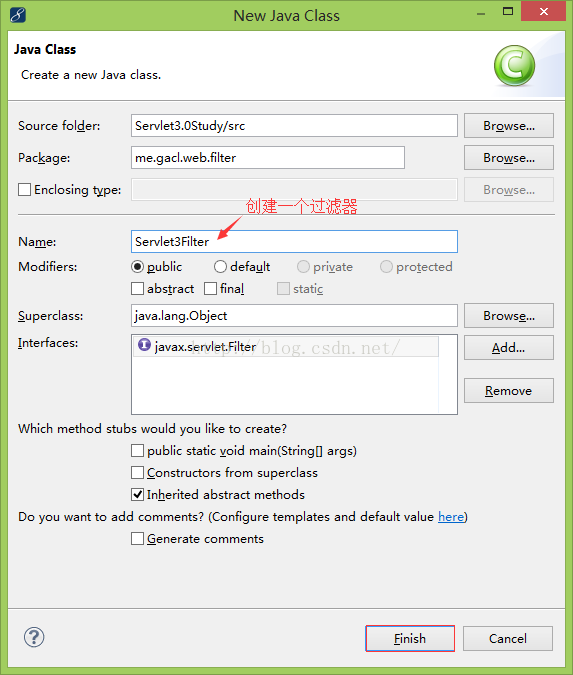Click the Add... interfaces button

pyautogui.click(x=509, y=348)
